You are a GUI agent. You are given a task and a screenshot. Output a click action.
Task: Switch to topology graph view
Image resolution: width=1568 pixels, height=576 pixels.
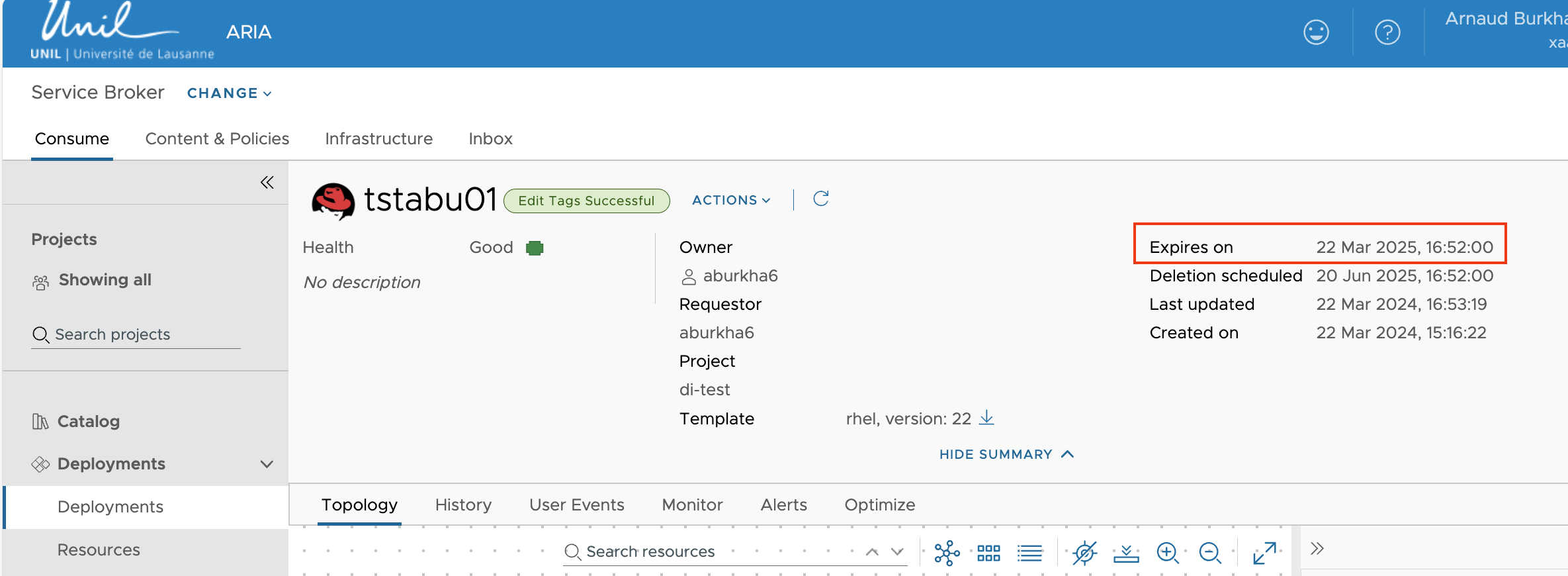tap(947, 552)
